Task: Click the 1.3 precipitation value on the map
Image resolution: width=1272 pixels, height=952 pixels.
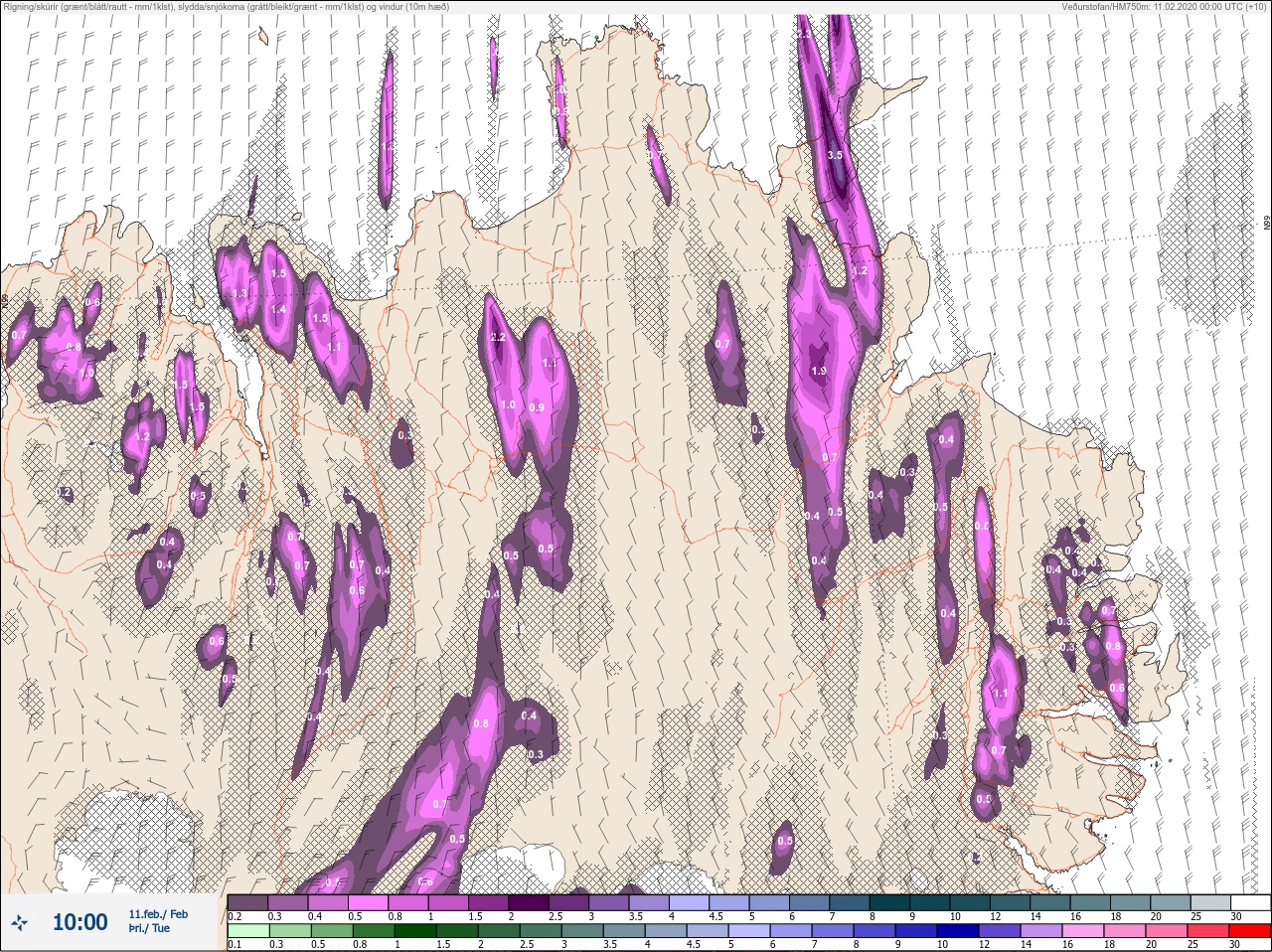Action: coord(238,294)
